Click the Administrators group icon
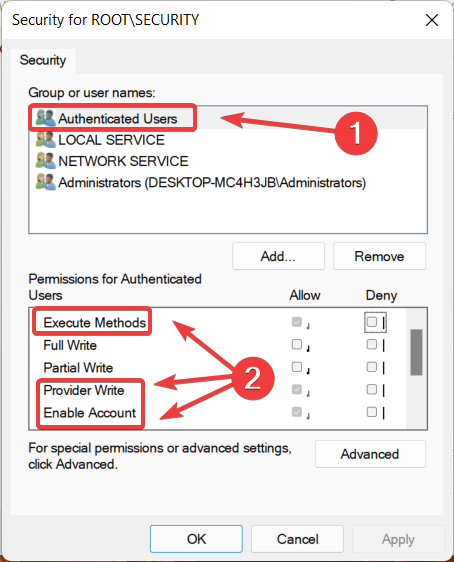454x562 pixels. (x=46, y=182)
